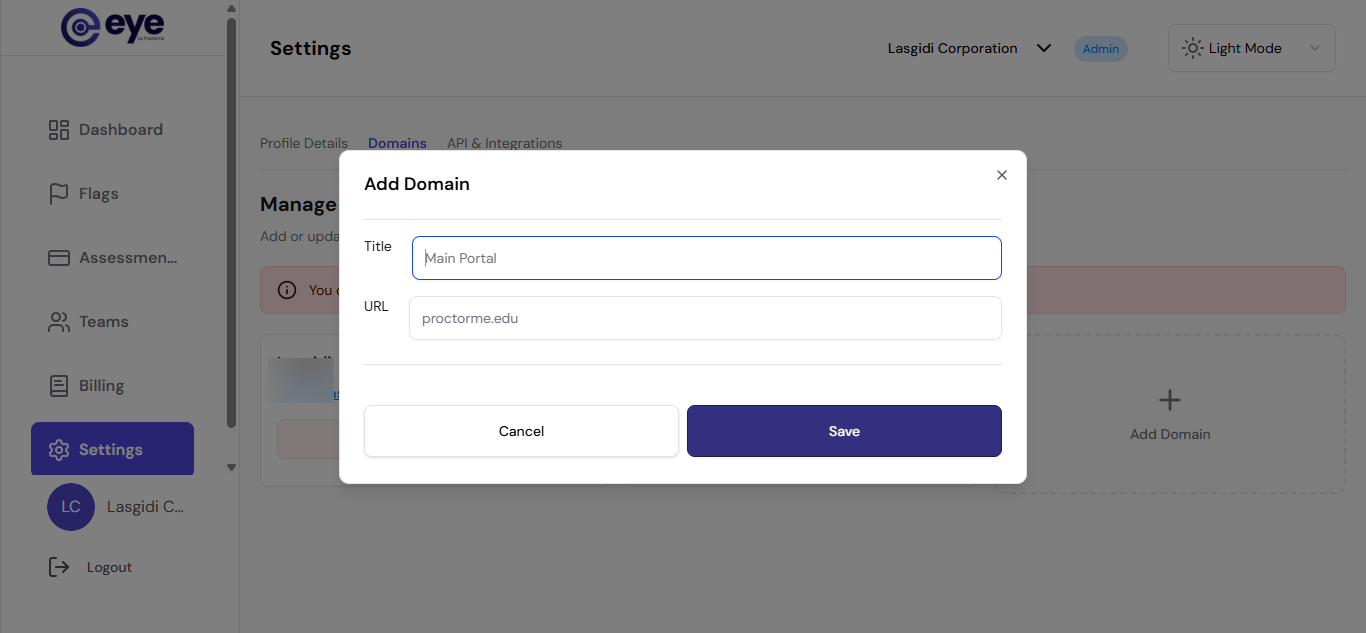The image size is (1366, 633).
Task: Switch to API & Integrations tab
Action: click(504, 143)
